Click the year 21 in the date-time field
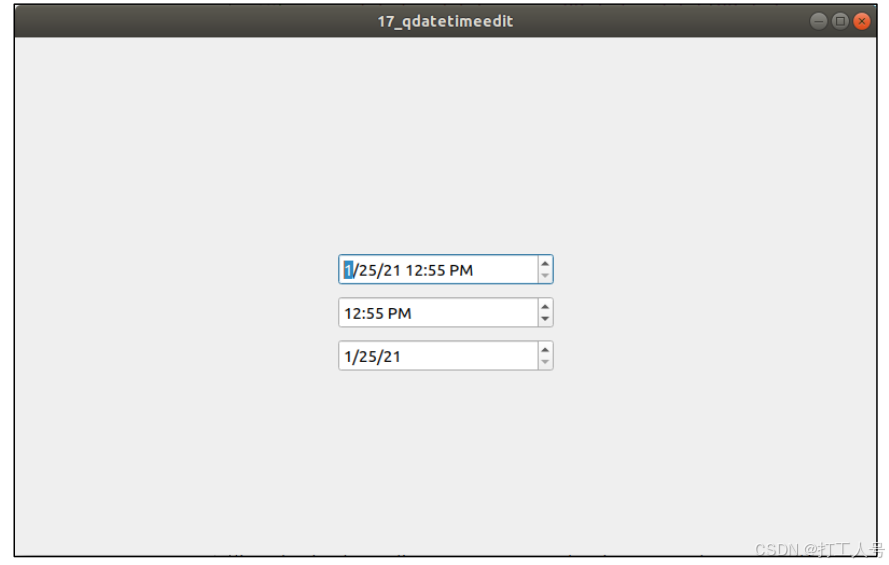The width and height of the screenshot is (889, 565). pos(392,270)
